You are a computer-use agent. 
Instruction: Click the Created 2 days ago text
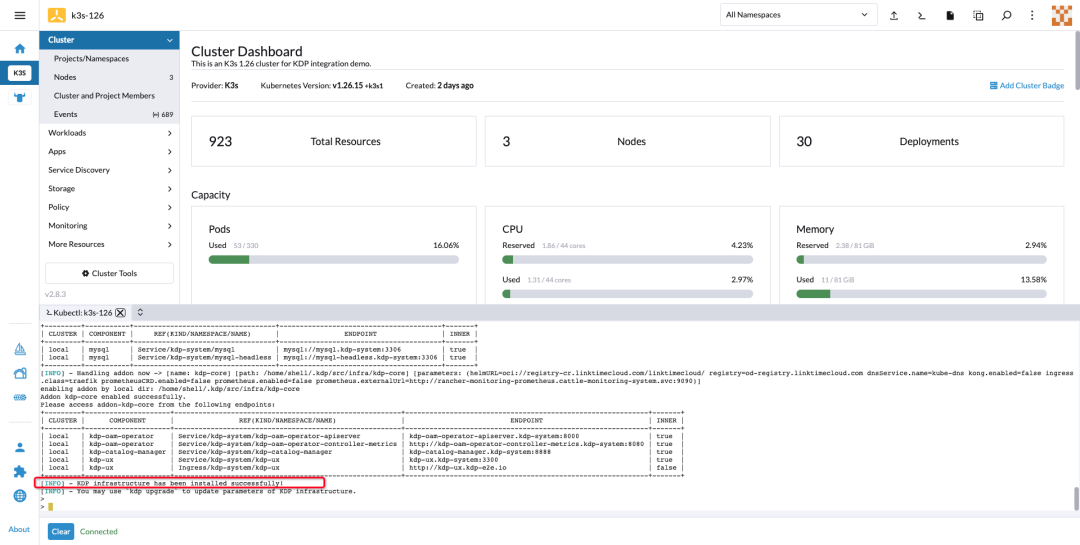click(439, 85)
